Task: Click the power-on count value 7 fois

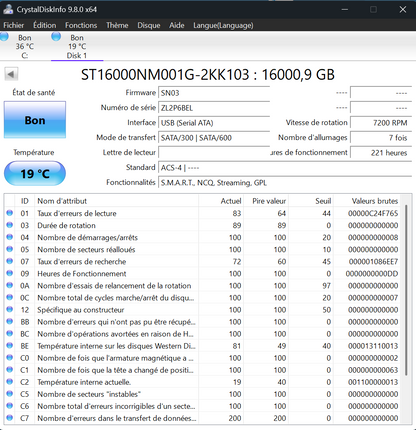Action: pyautogui.click(x=381, y=138)
